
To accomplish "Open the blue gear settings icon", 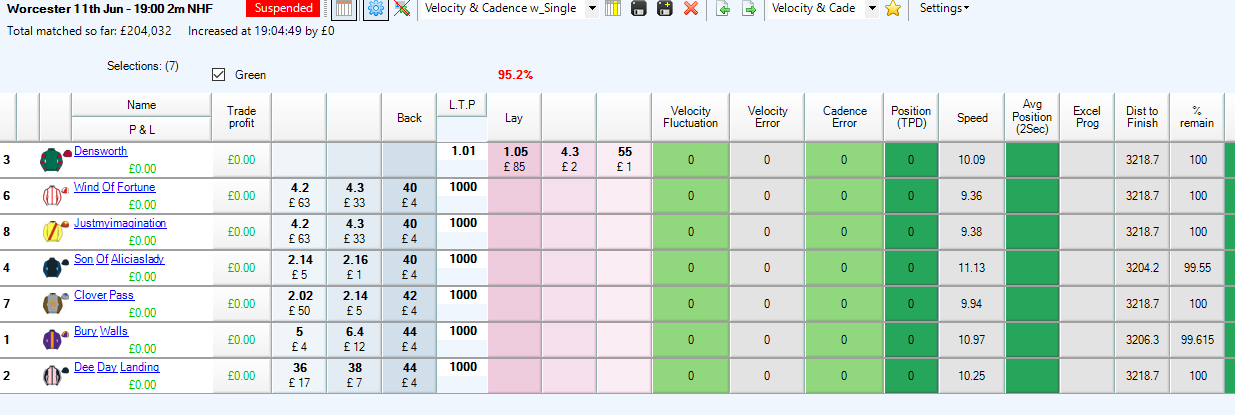I will coord(375,9).
